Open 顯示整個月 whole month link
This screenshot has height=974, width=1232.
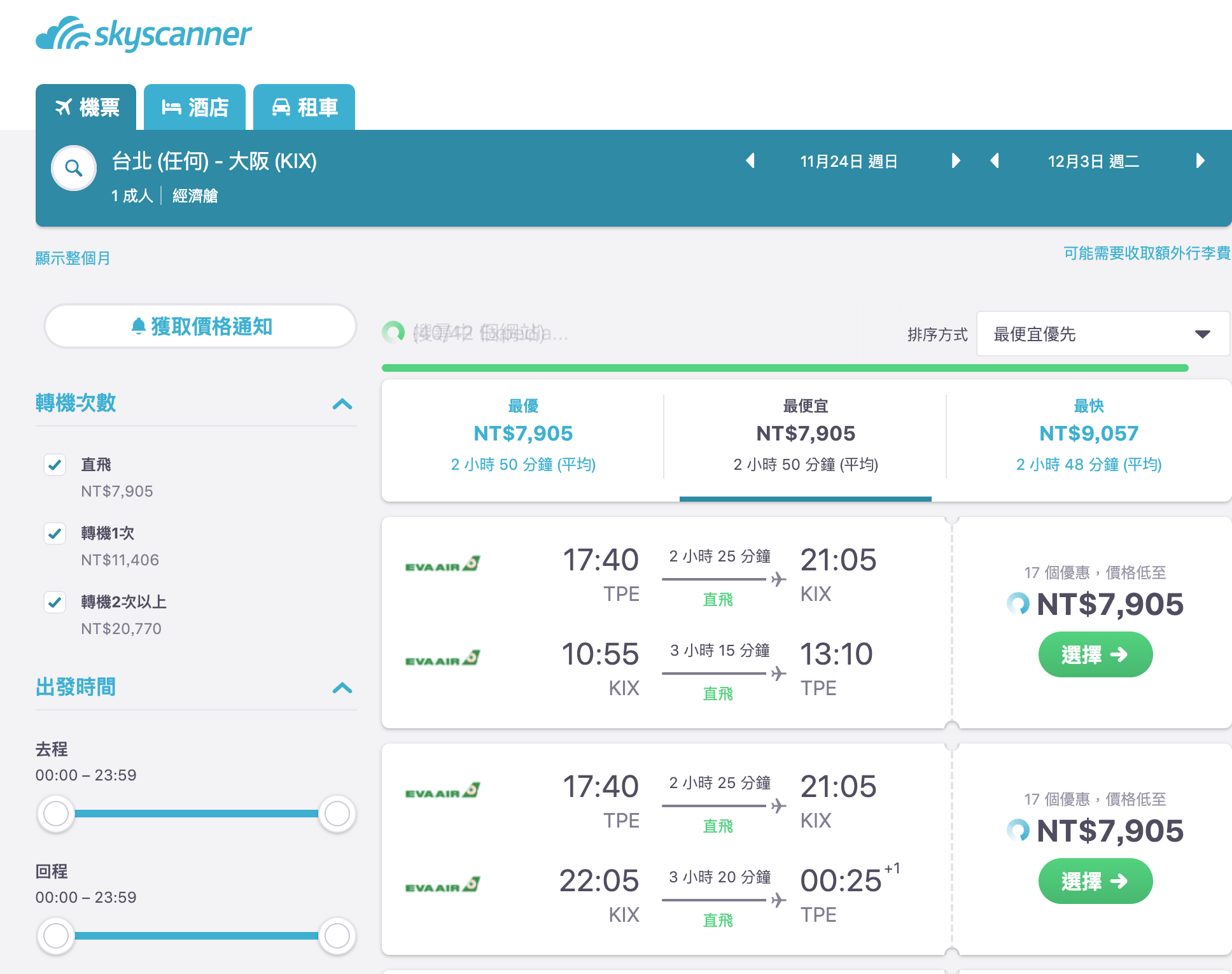(x=73, y=258)
